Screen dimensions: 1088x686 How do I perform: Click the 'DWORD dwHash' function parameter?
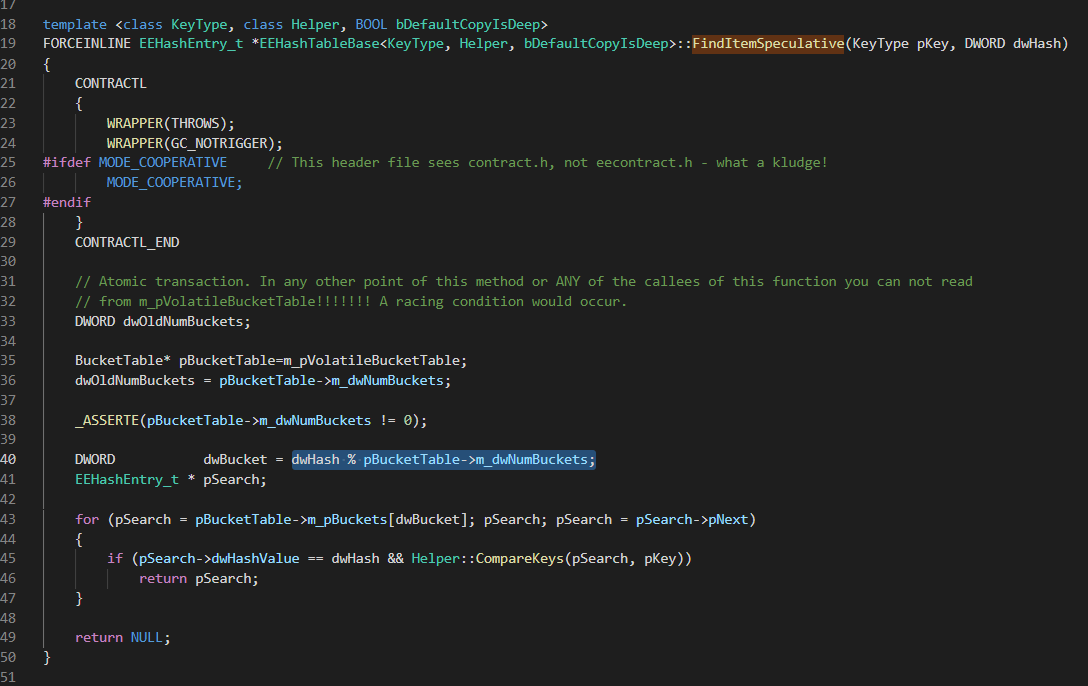[1012, 44]
